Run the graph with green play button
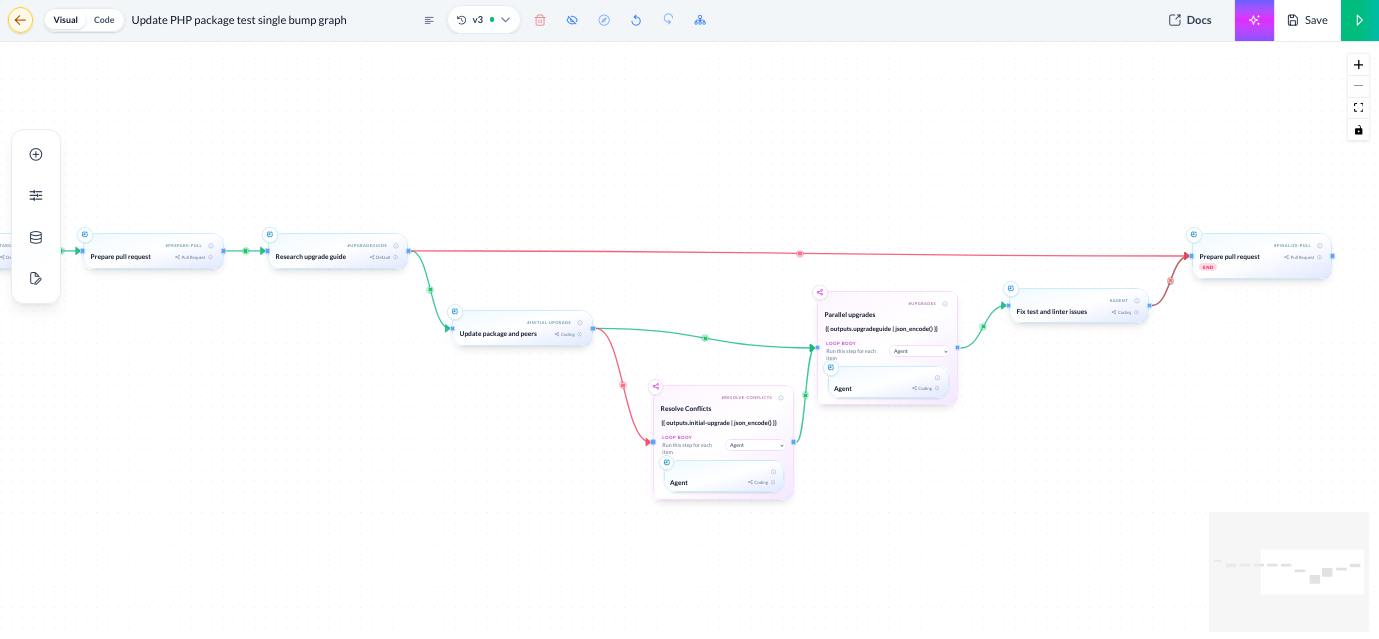This screenshot has height=639, width=1379. [x=1359, y=20]
